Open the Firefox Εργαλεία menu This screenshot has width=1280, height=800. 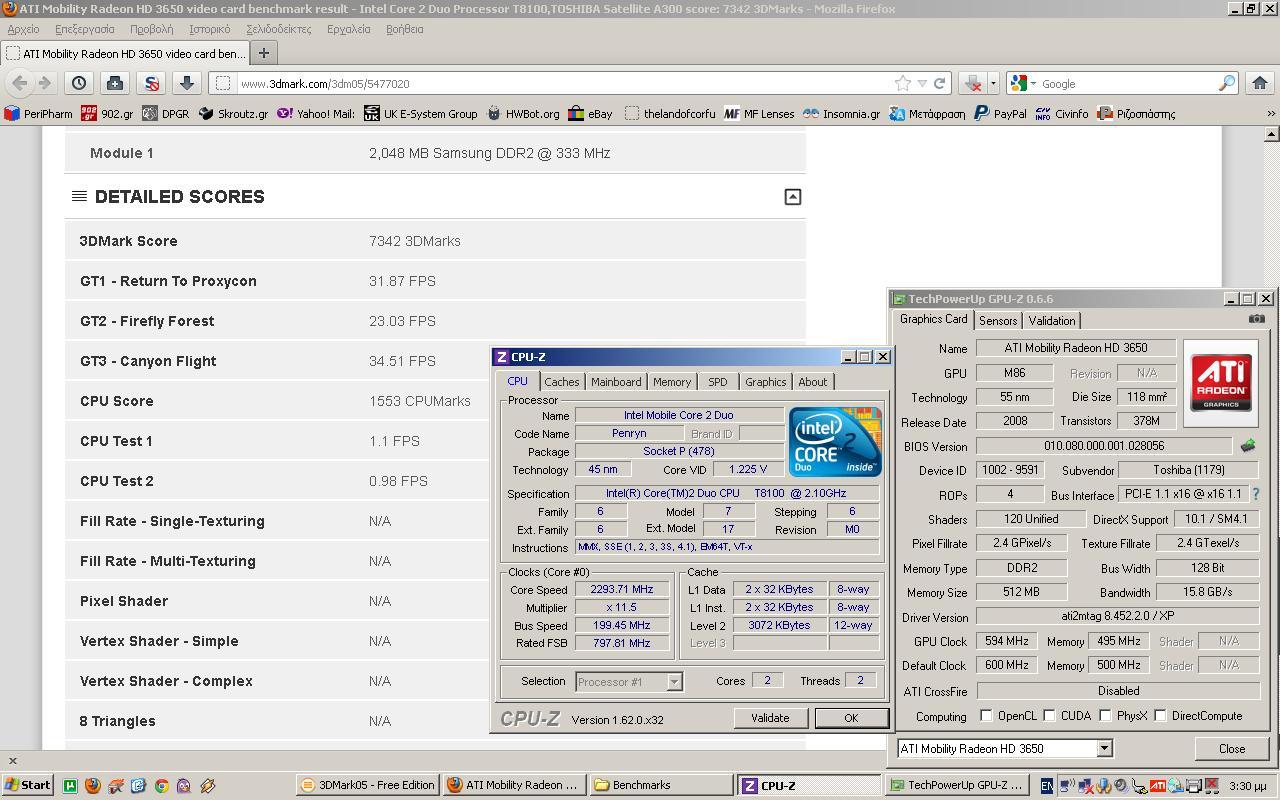[349, 29]
